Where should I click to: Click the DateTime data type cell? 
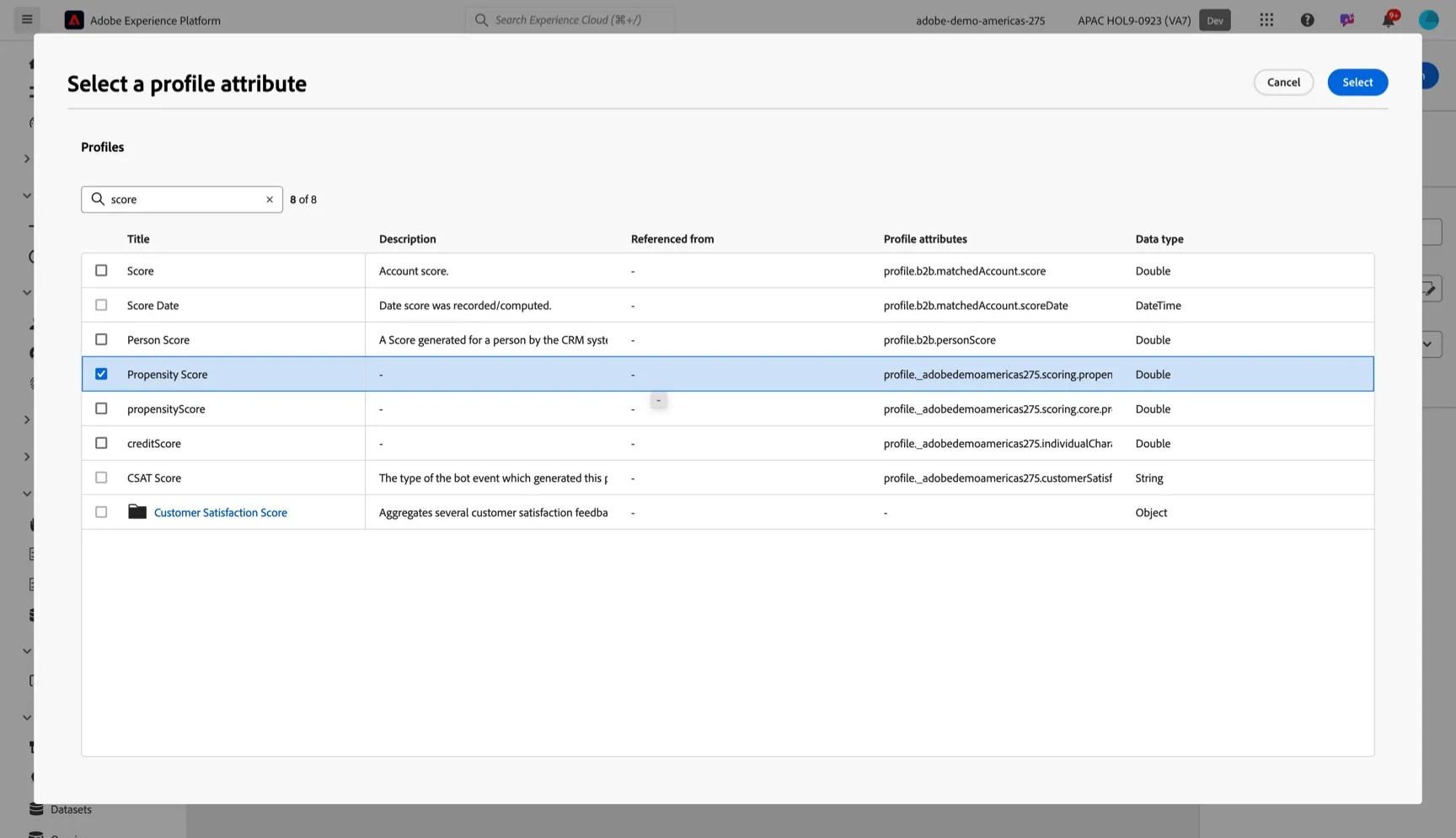[x=1158, y=306]
